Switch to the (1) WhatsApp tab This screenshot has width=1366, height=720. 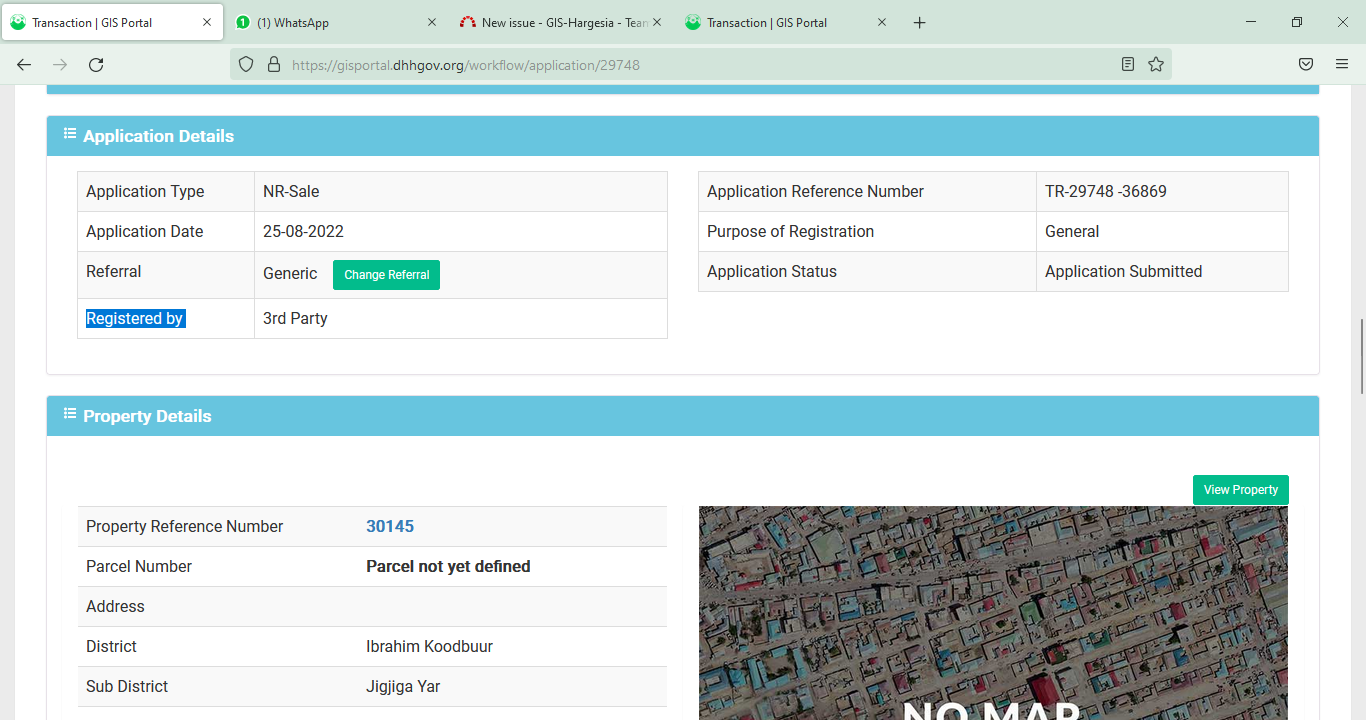click(336, 22)
